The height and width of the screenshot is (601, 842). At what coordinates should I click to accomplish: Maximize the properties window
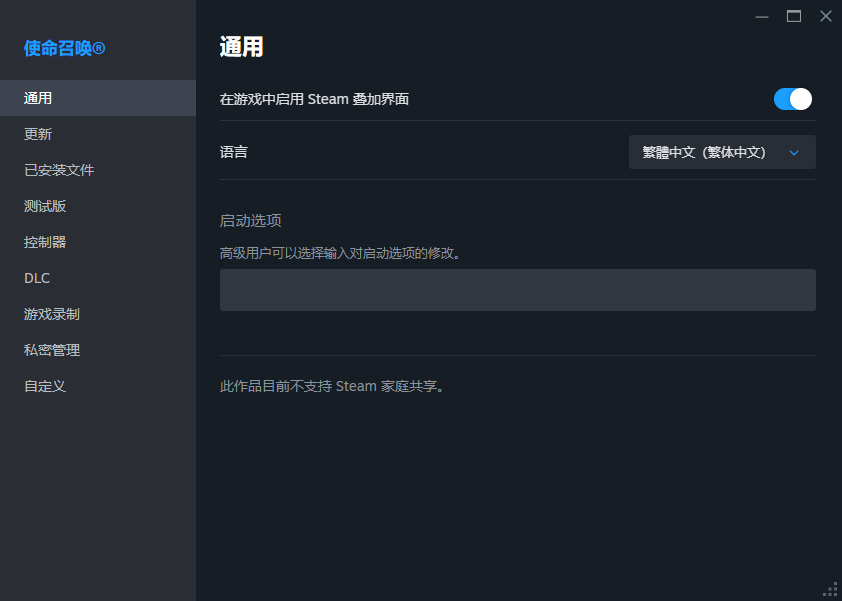(794, 16)
